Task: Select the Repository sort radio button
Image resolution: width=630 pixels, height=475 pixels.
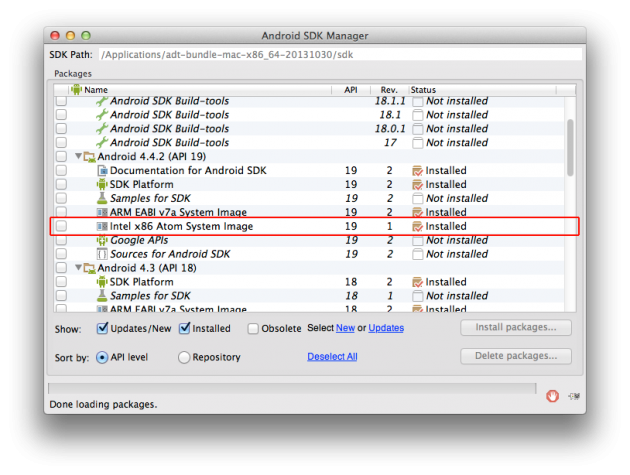Action: point(184,357)
